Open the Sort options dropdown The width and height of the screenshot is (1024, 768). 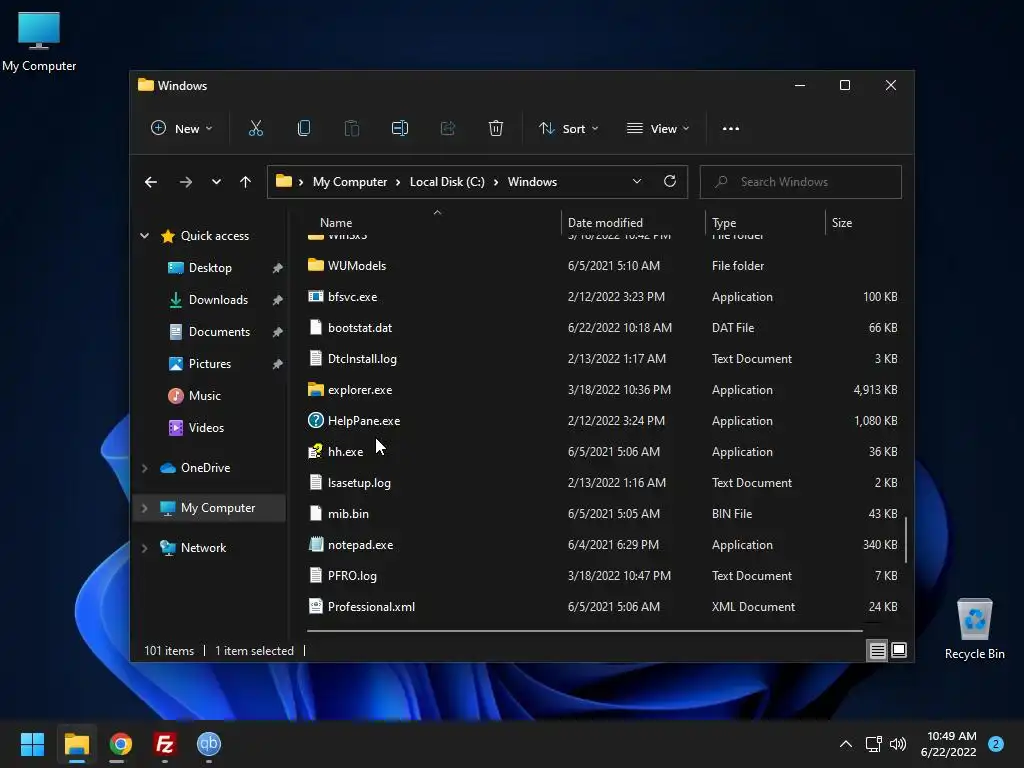[x=568, y=129]
